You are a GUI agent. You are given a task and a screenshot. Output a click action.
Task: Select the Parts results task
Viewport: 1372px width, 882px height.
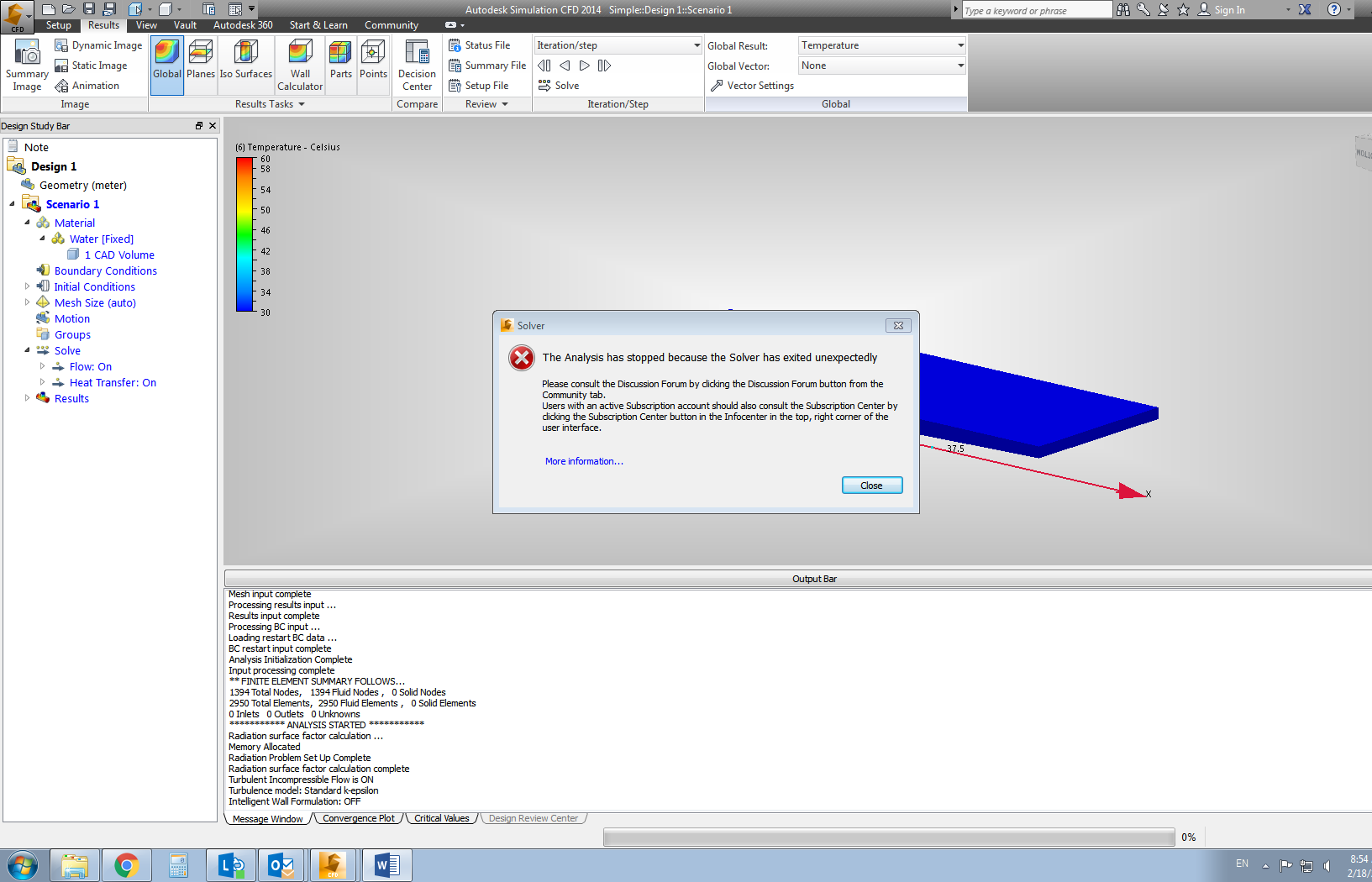pyautogui.click(x=341, y=66)
